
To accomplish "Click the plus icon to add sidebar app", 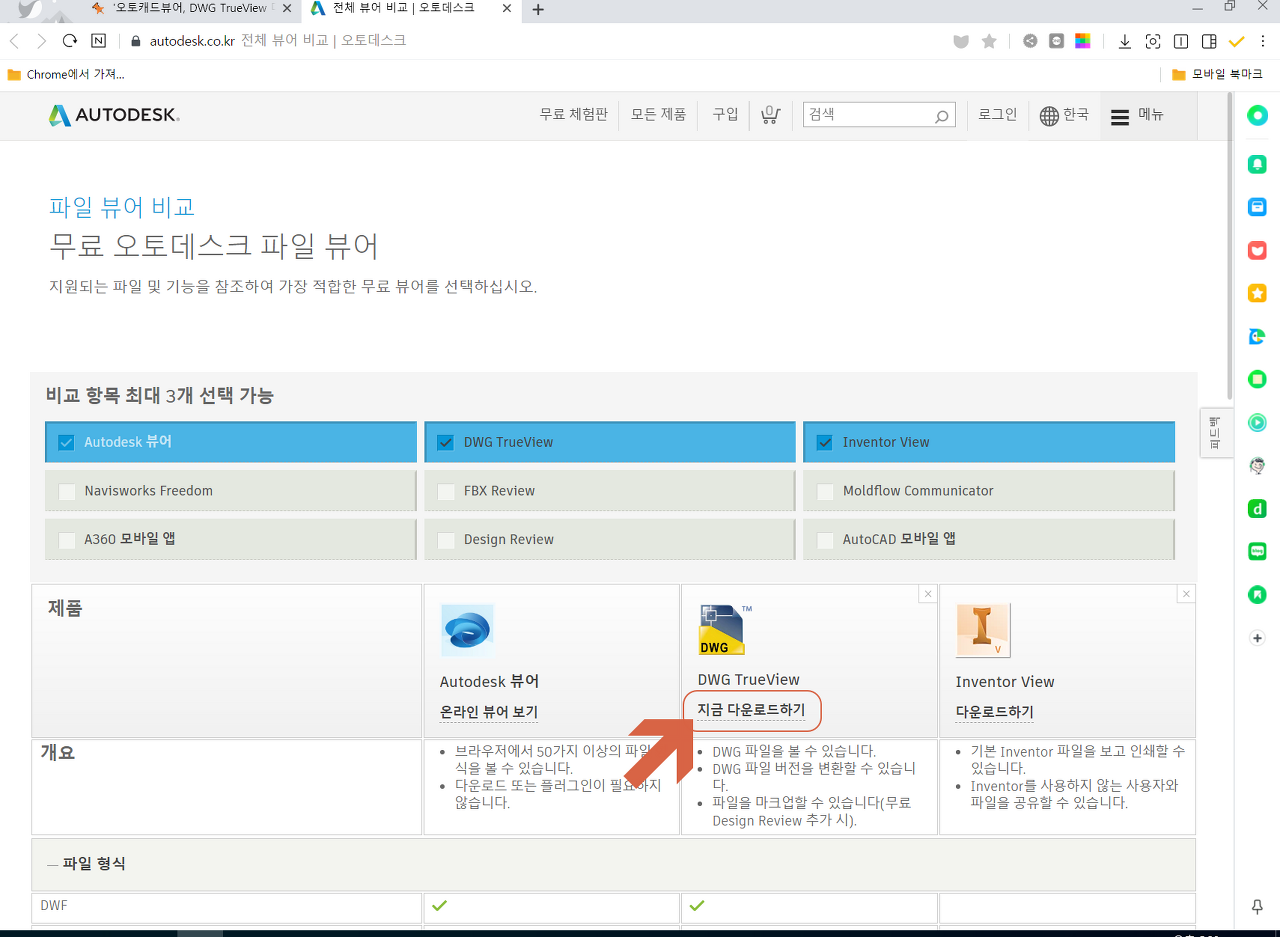I will point(1258,638).
